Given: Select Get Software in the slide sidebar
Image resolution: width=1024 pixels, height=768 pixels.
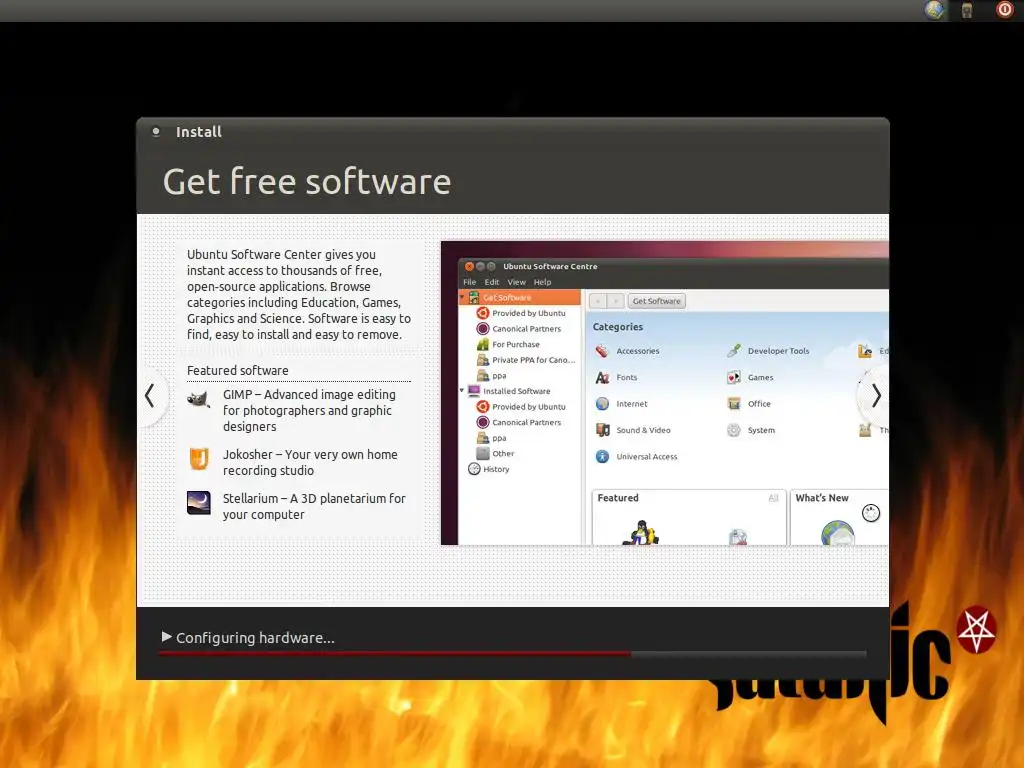Looking at the screenshot, I should point(520,297).
